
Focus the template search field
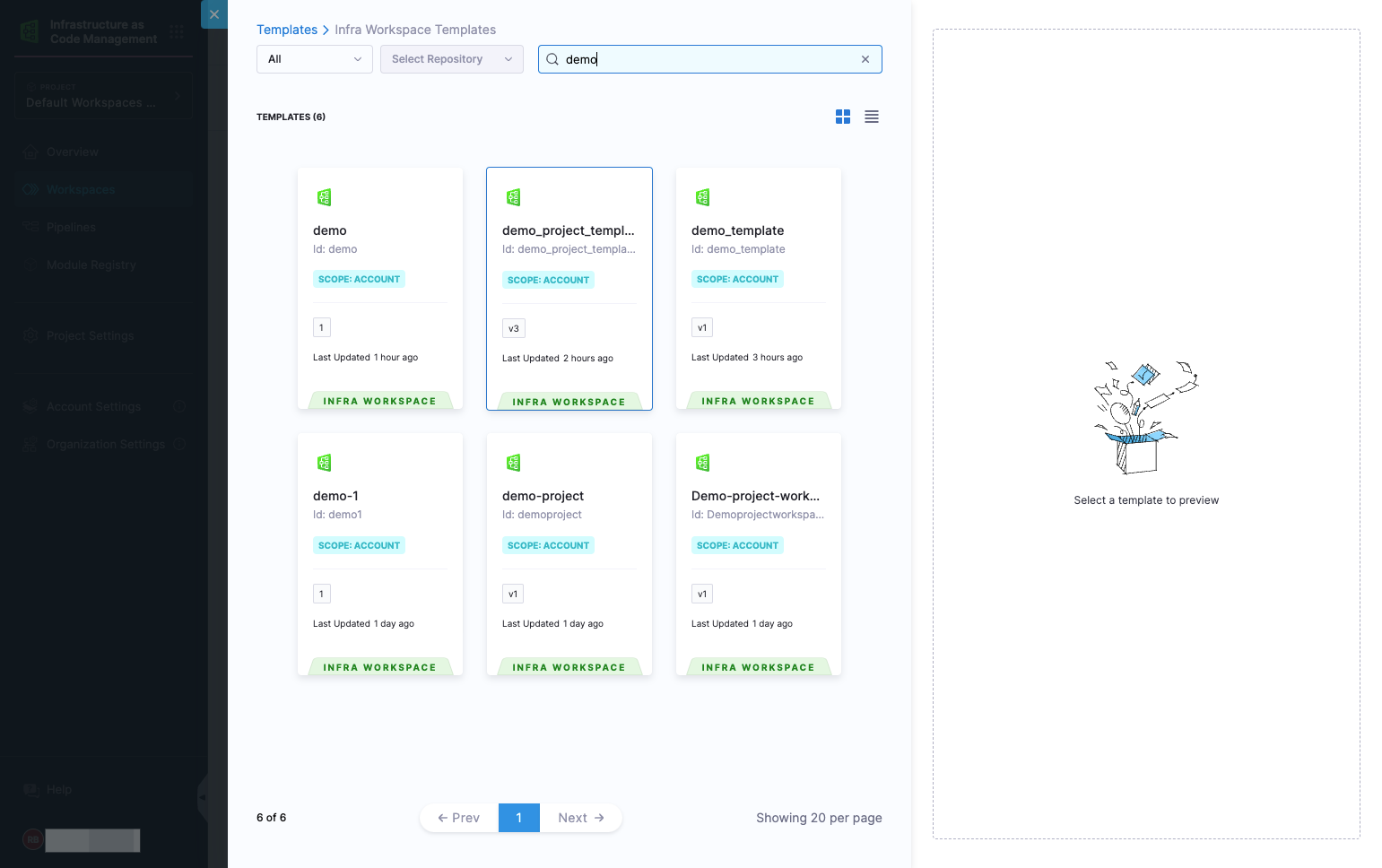click(710, 59)
